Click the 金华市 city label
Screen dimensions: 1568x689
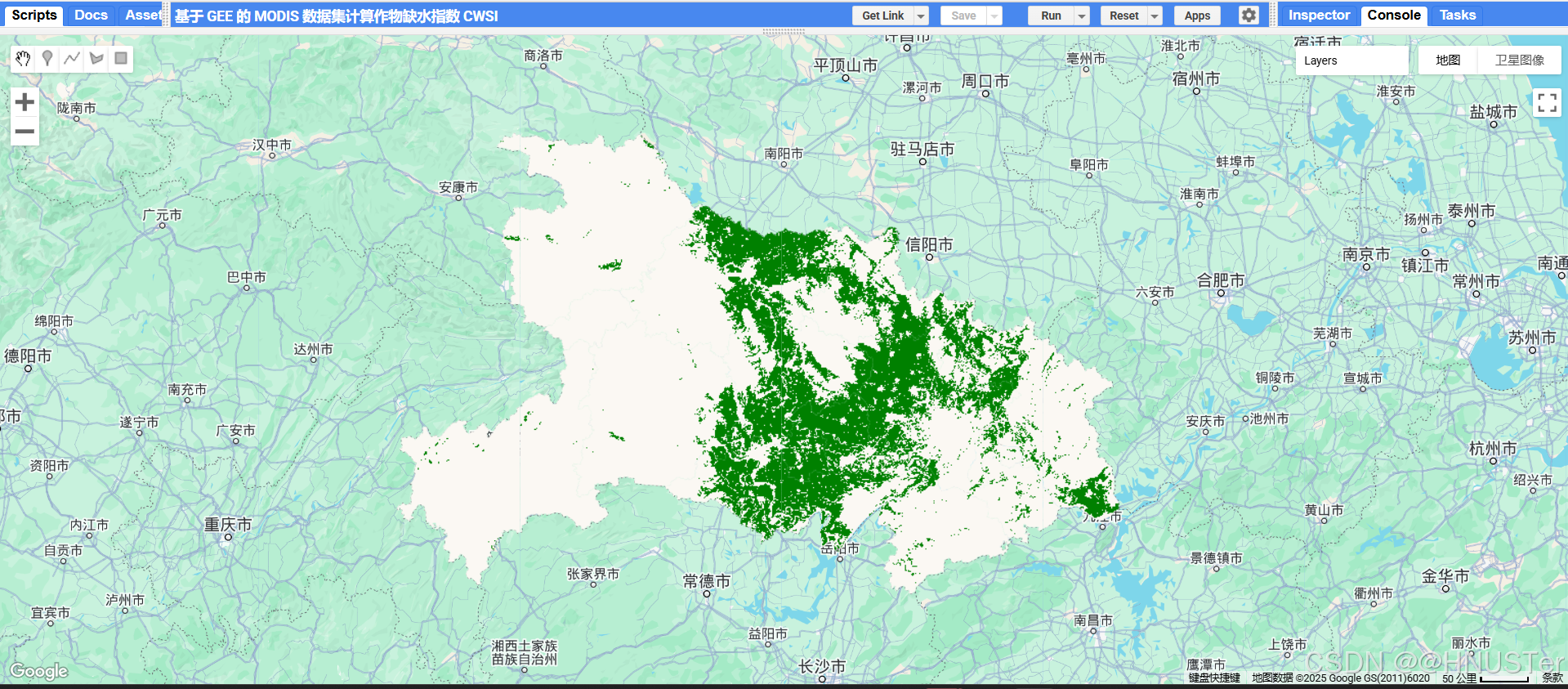[x=1445, y=575]
